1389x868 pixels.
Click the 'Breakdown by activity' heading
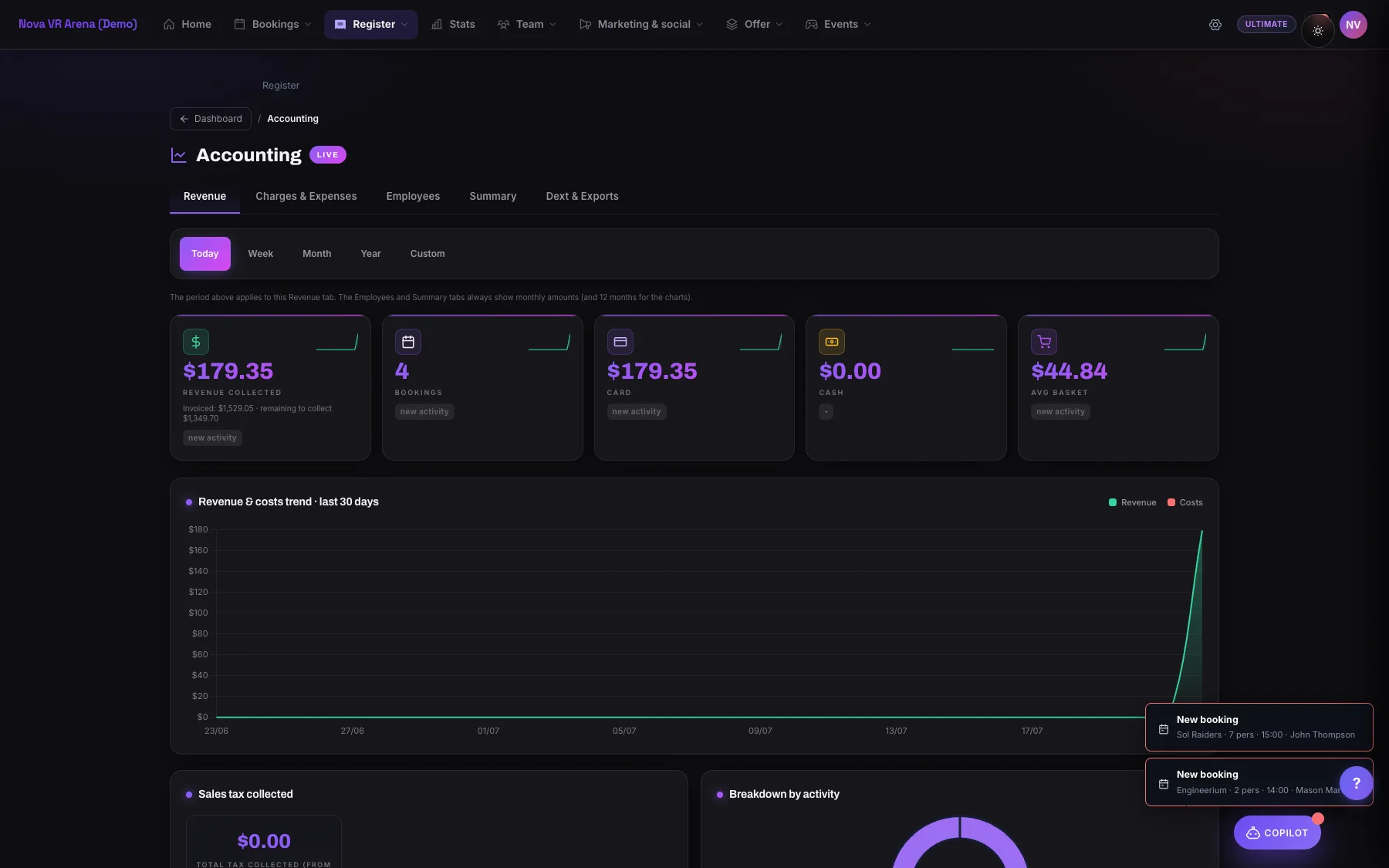[x=784, y=795]
